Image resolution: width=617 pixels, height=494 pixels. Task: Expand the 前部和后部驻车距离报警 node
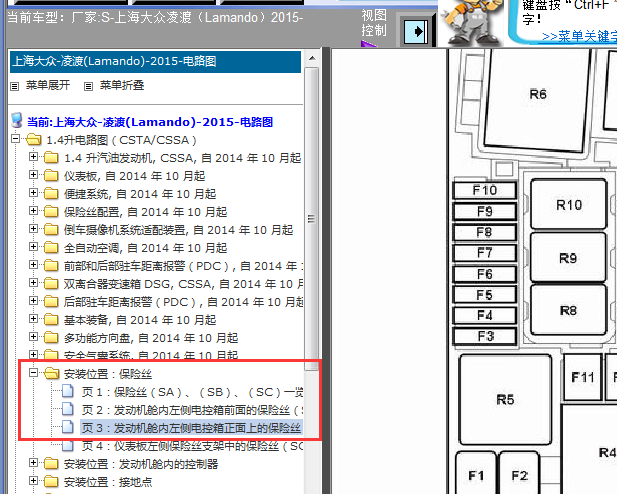click(33, 265)
